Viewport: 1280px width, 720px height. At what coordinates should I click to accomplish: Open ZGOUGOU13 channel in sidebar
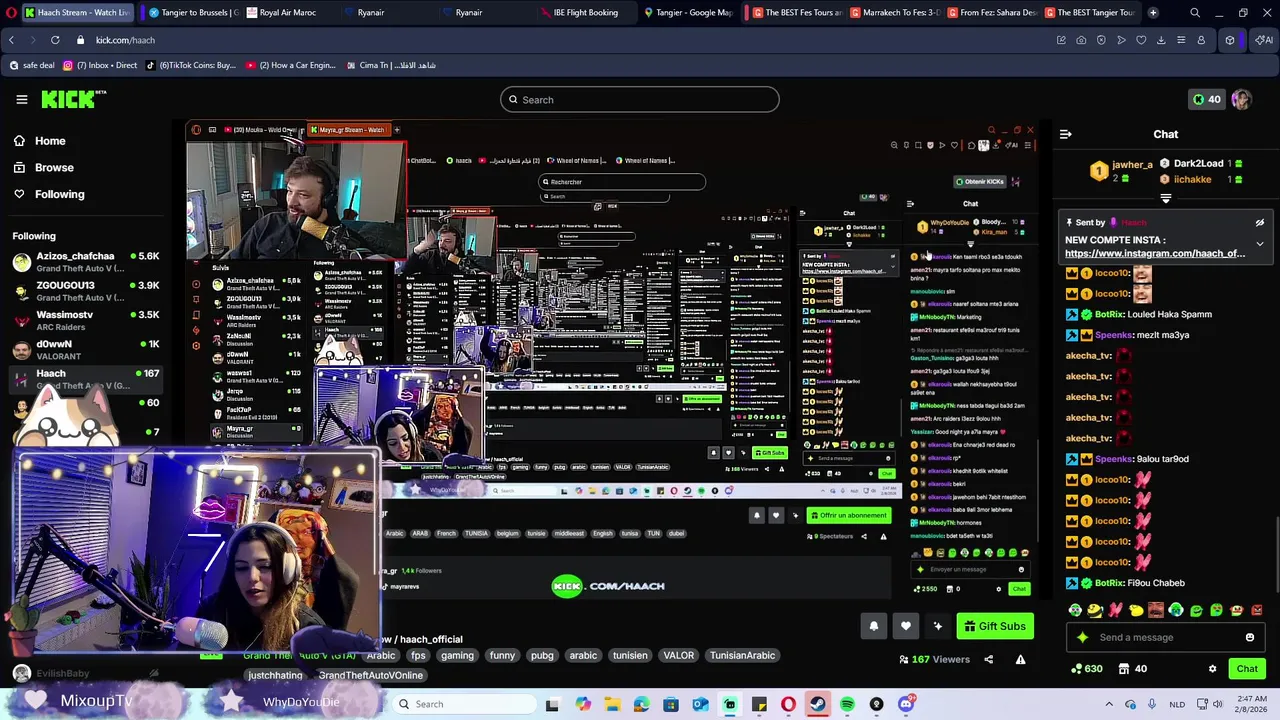(85, 291)
